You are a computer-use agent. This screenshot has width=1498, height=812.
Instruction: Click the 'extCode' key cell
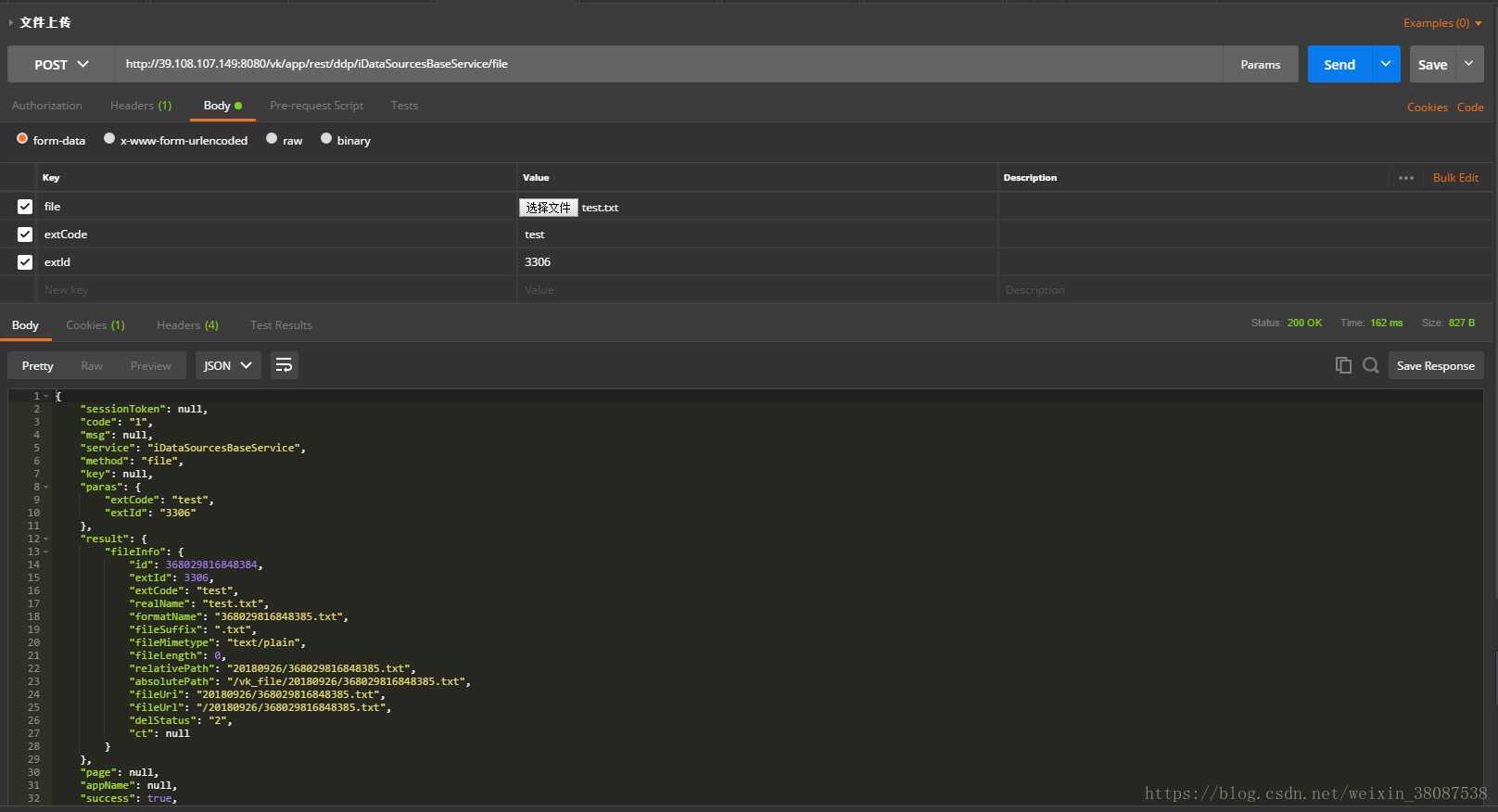pyautogui.click(x=276, y=235)
